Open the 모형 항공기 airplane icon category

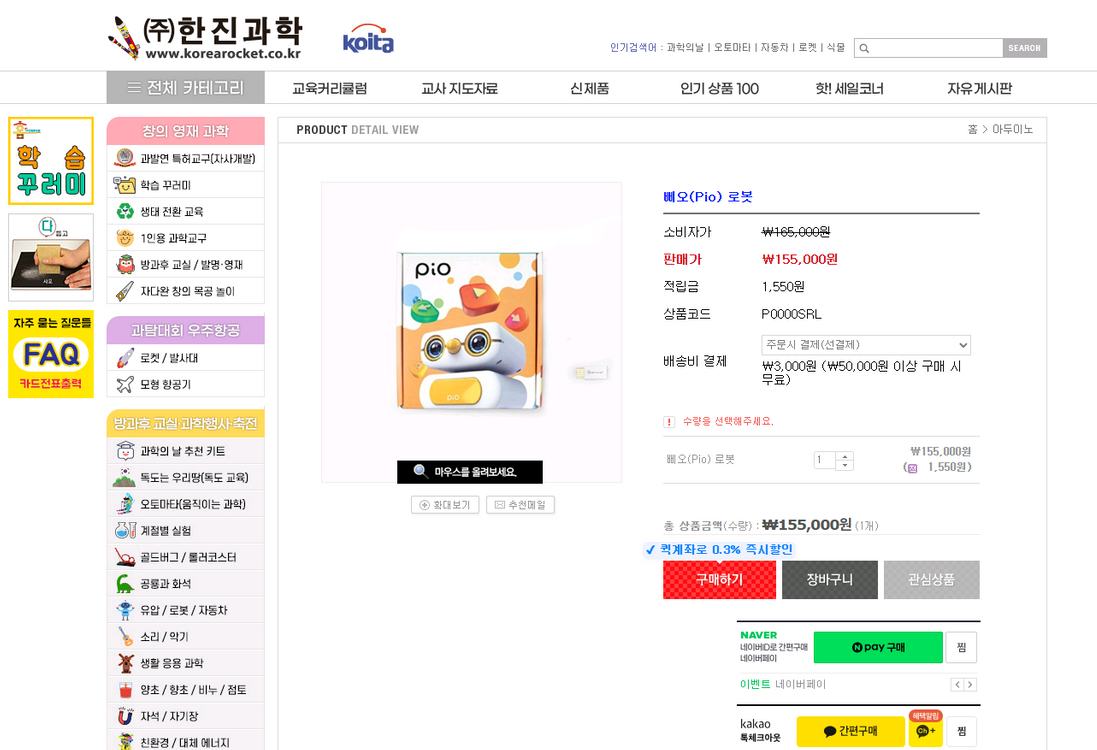coord(125,384)
